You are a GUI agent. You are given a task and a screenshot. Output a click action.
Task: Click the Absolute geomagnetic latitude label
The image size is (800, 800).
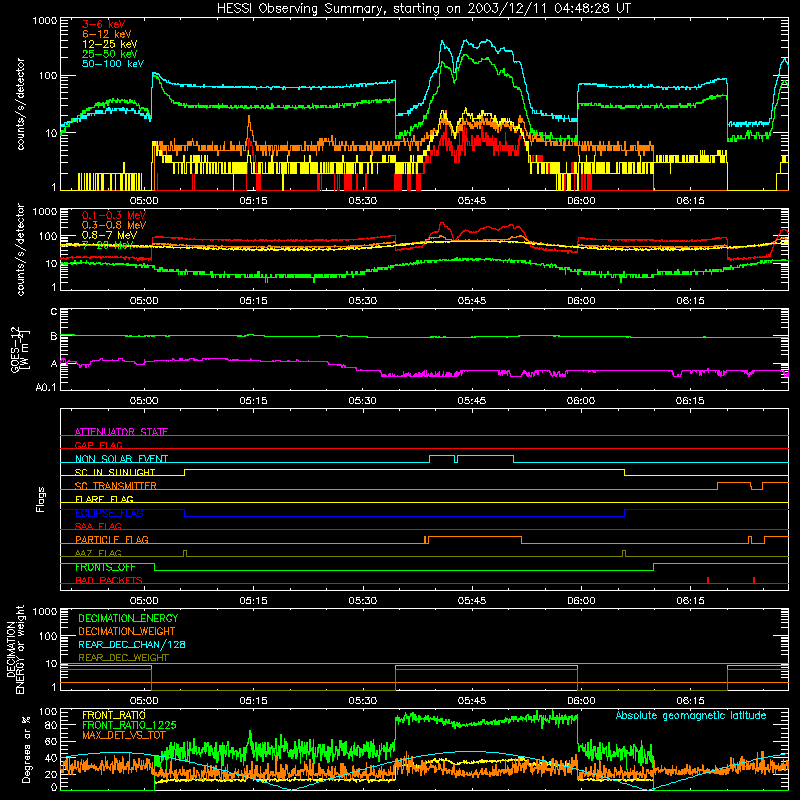(691, 715)
